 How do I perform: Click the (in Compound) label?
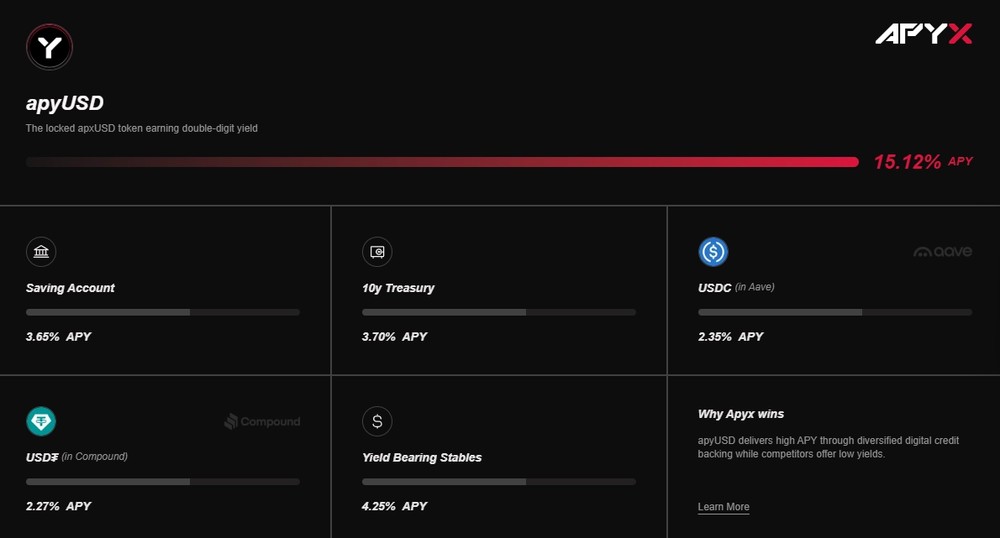94,456
